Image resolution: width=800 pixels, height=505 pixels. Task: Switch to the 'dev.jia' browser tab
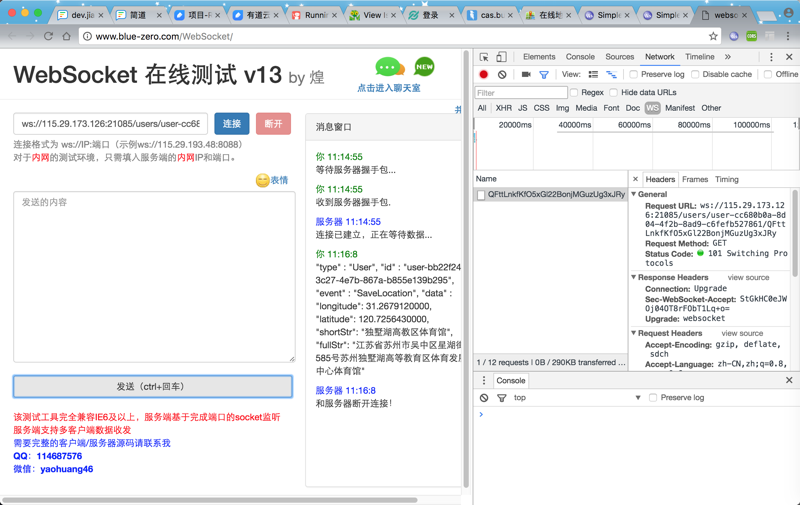[x=81, y=15]
